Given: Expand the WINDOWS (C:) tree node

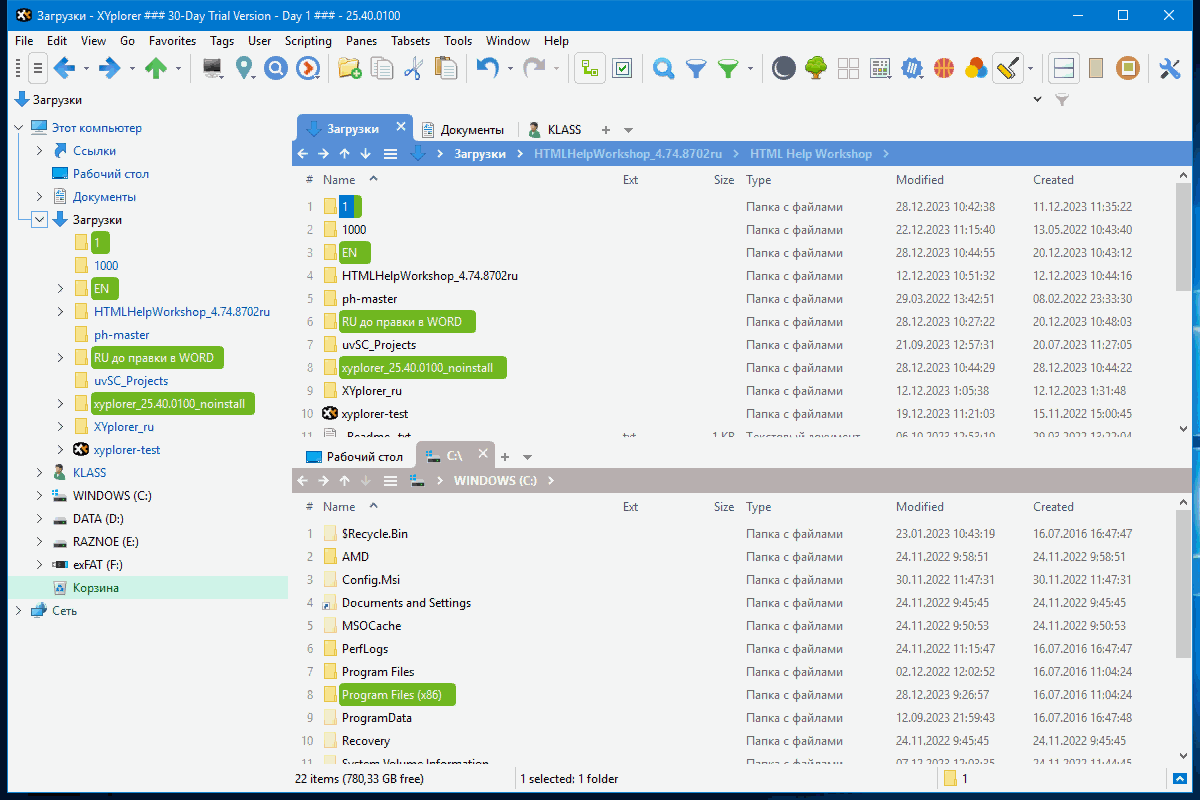Looking at the screenshot, I should point(39,496).
